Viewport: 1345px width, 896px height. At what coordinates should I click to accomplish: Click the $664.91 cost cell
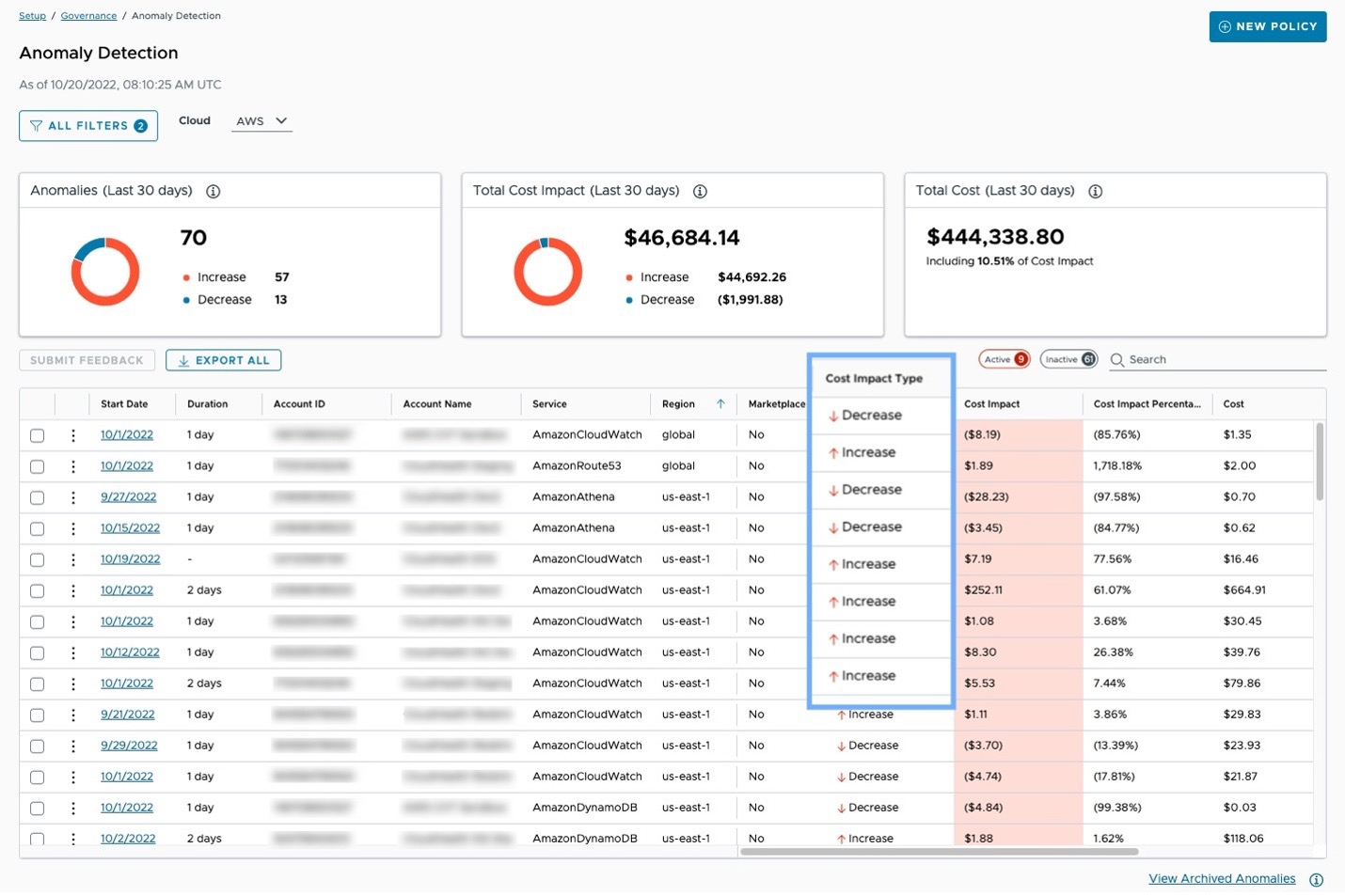click(1244, 590)
